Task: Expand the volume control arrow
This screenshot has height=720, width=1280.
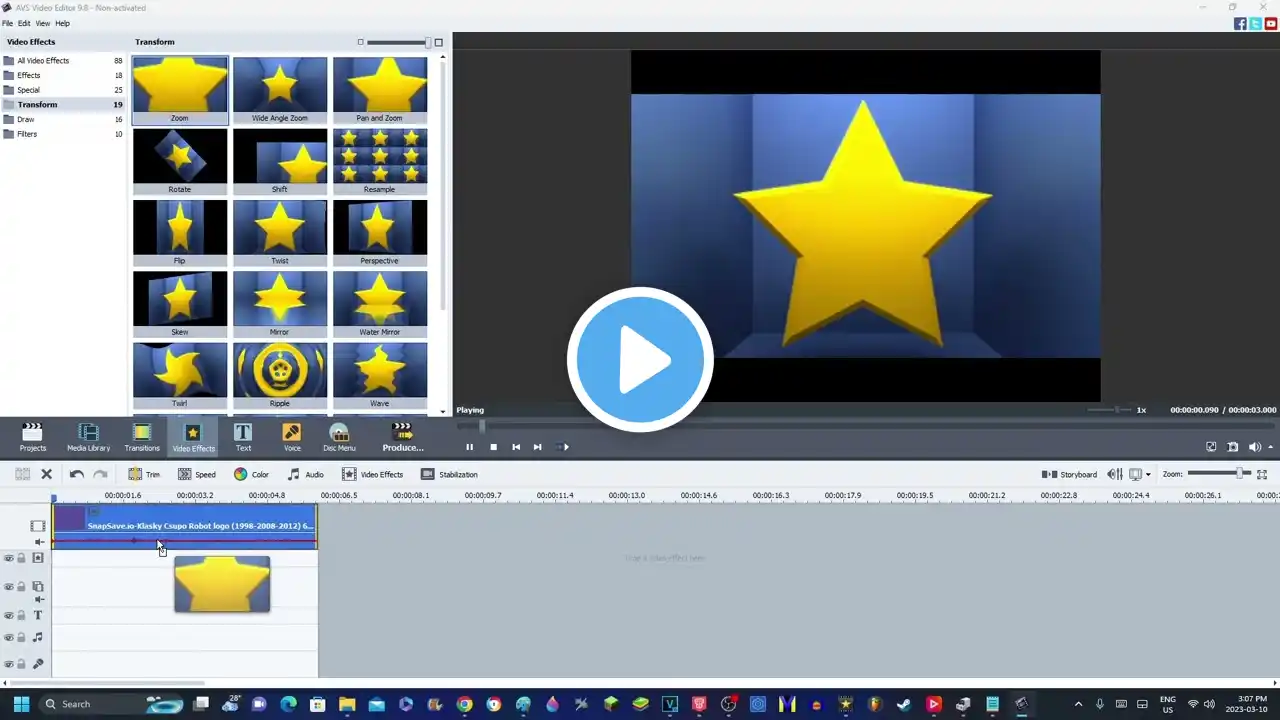Action: coord(1270,447)
